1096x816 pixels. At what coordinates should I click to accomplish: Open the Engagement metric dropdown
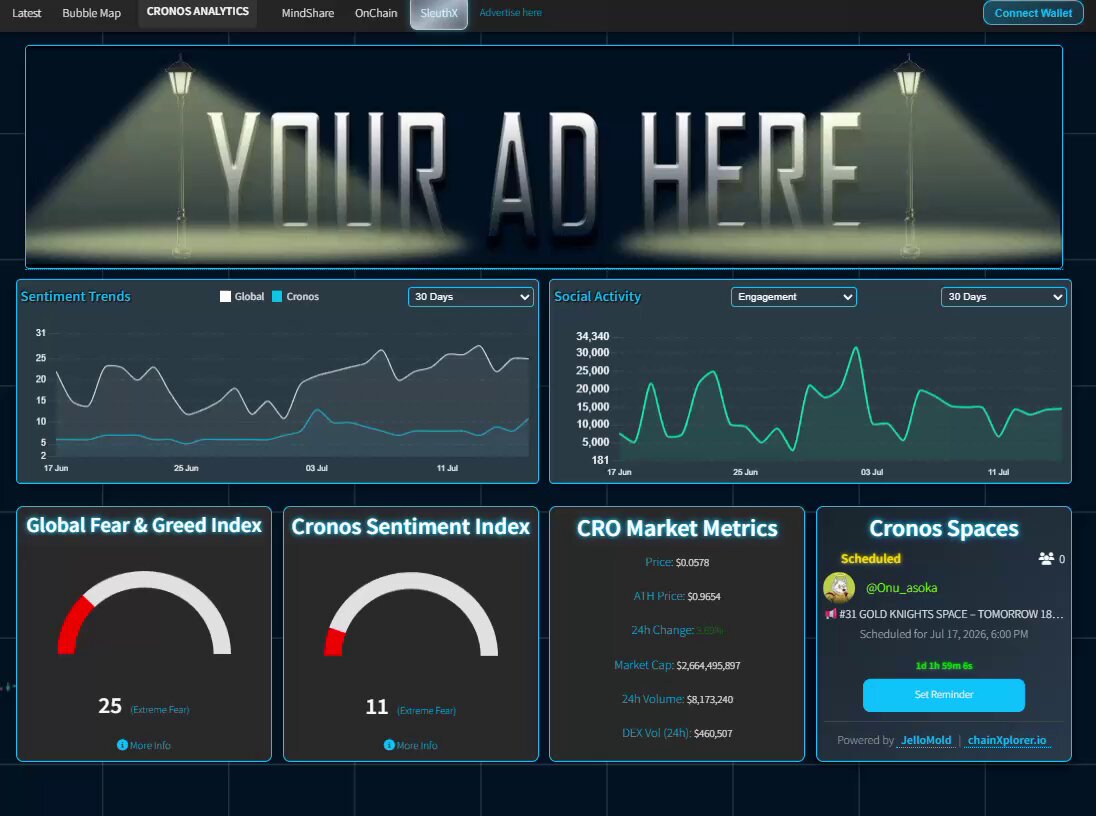click(x=793, y=296)
